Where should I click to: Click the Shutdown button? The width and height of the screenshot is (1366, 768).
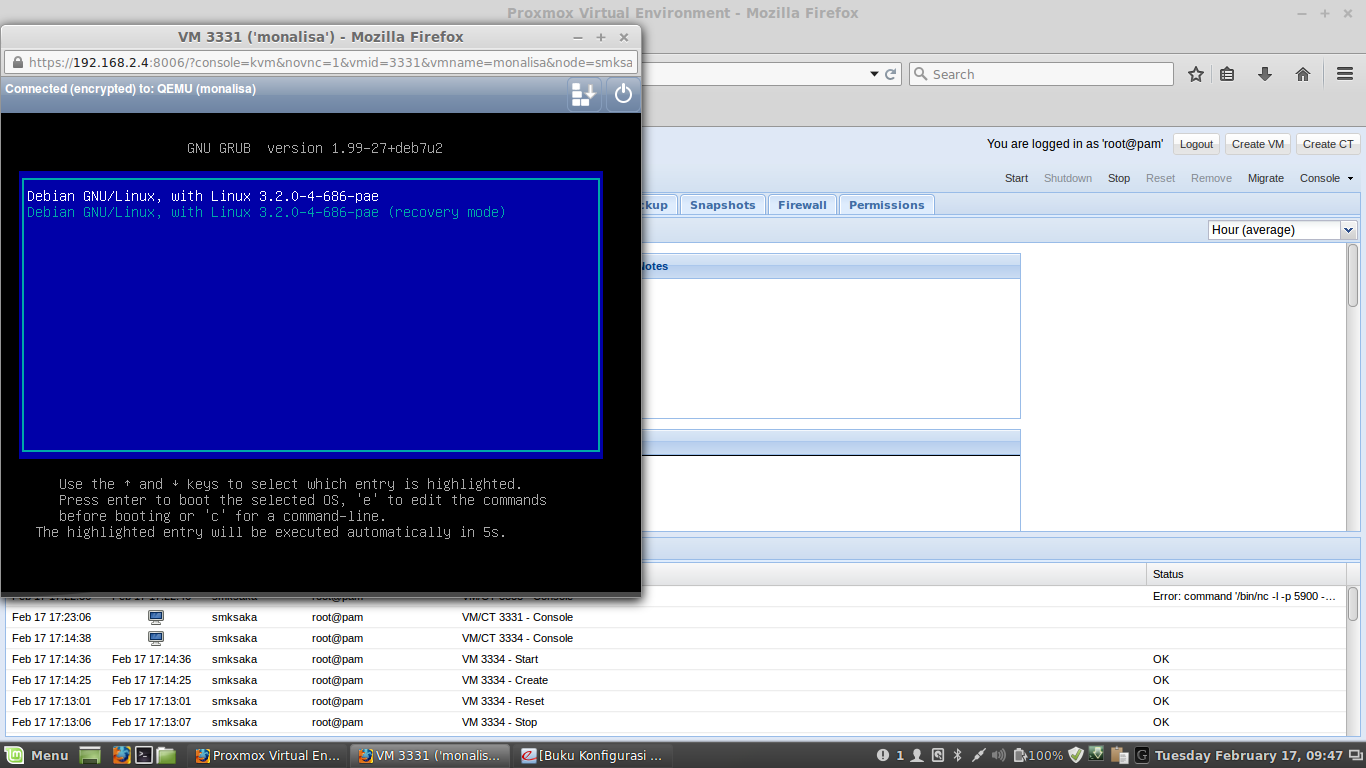point(1068,179)
